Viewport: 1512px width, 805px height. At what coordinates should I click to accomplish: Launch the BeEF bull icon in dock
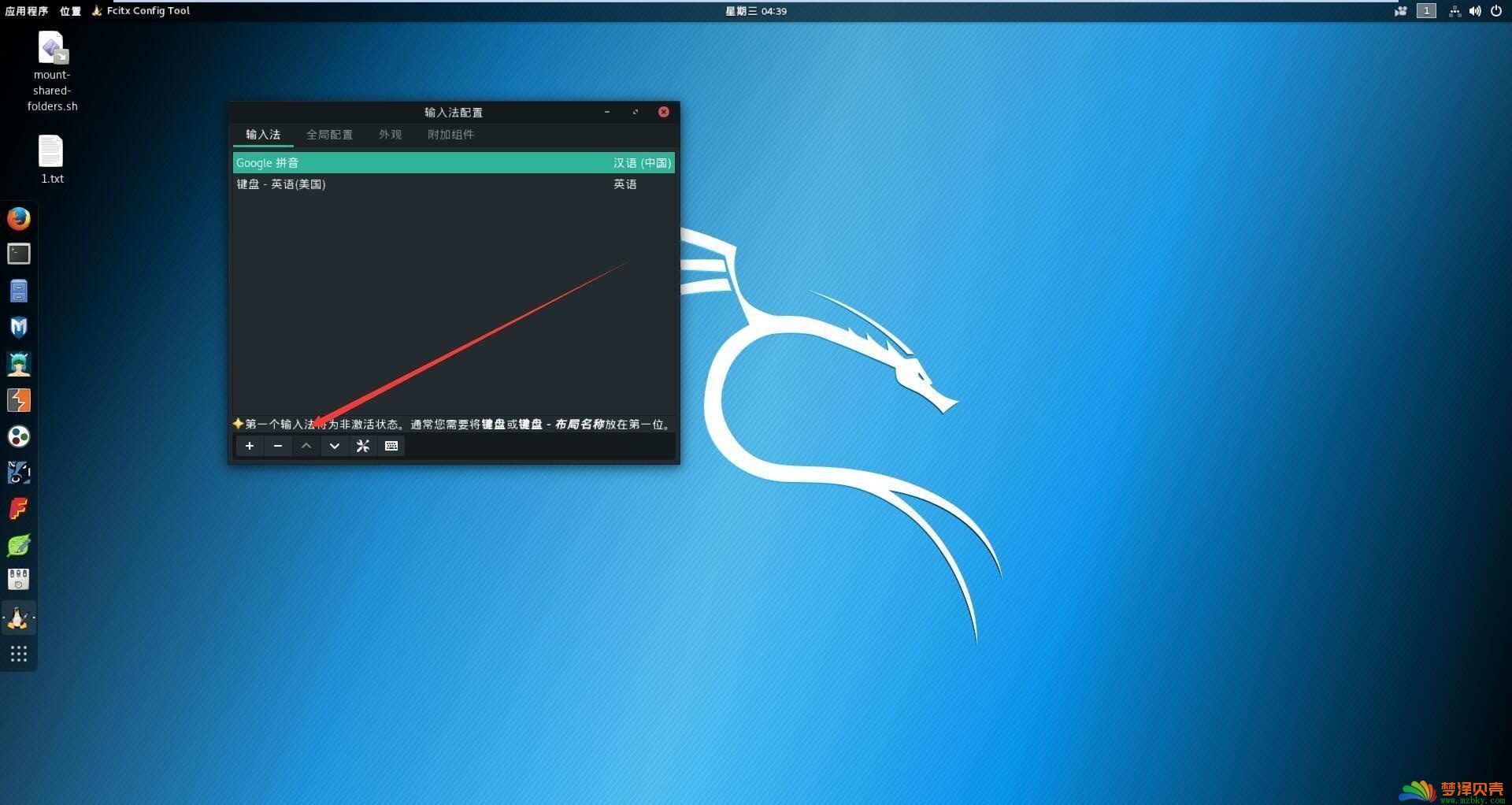[19, 473]
